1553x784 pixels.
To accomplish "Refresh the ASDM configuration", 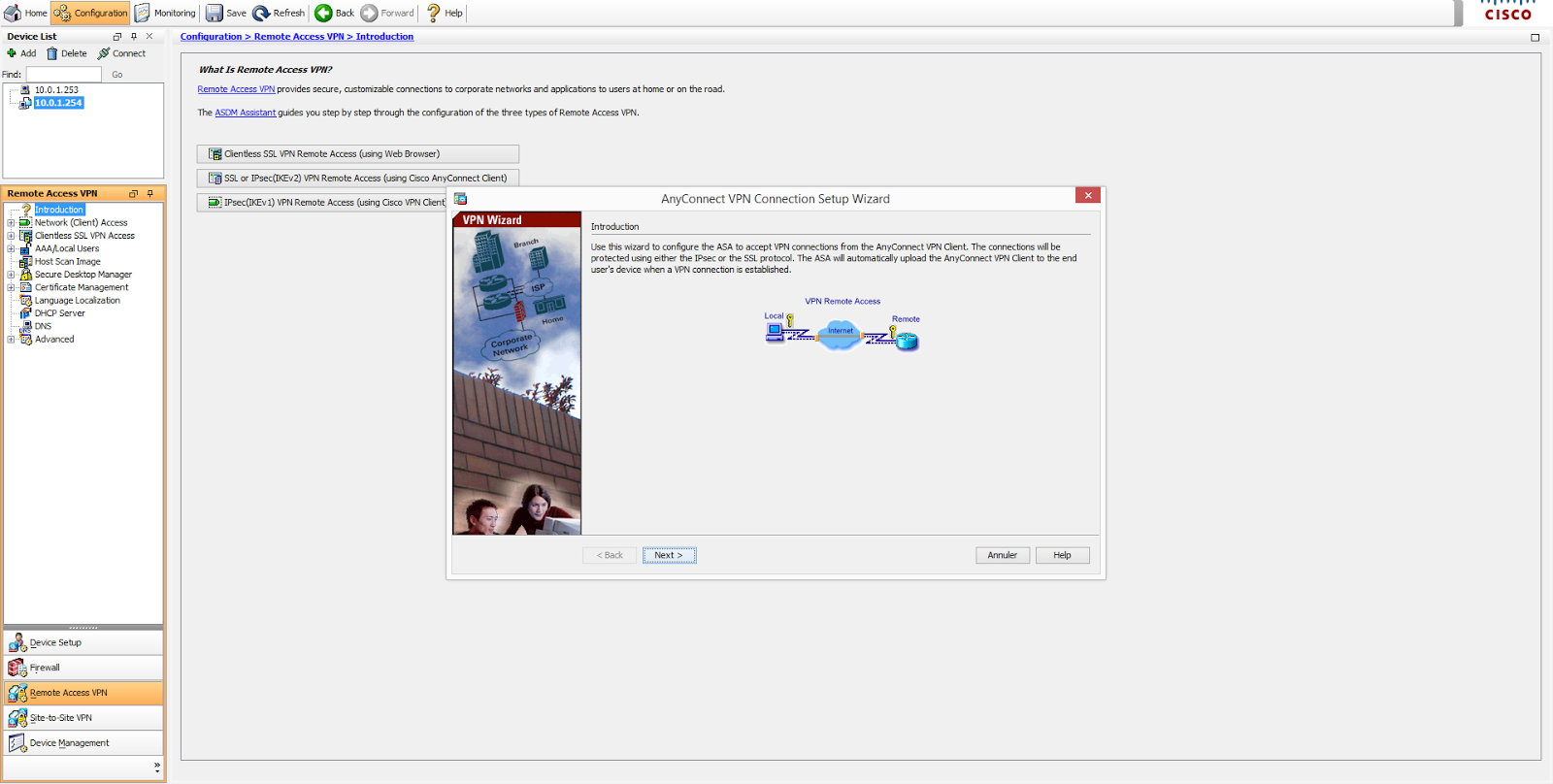I will [279, 13].
